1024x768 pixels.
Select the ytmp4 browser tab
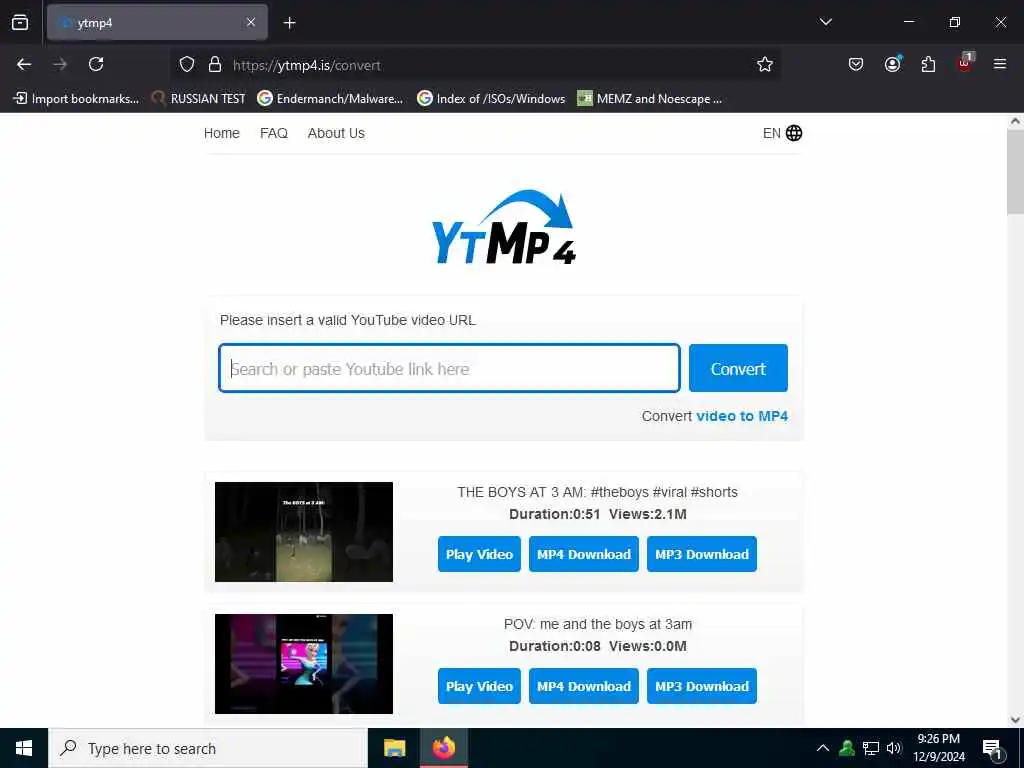click(157, 23)
